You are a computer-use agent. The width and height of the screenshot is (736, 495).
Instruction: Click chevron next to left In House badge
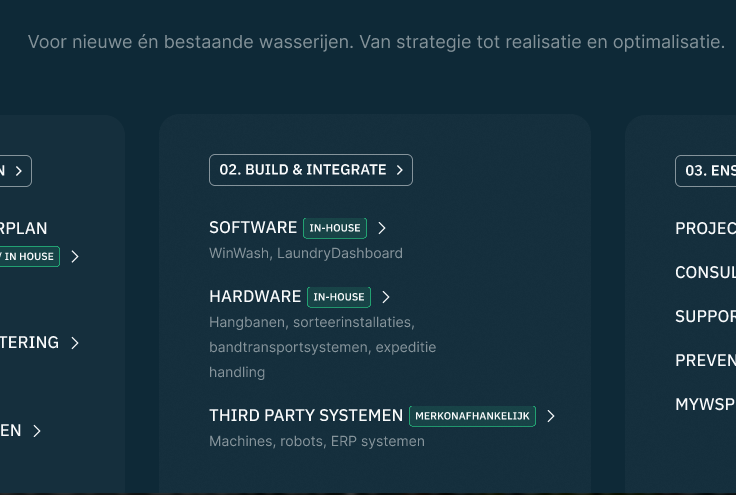point(75,257)
